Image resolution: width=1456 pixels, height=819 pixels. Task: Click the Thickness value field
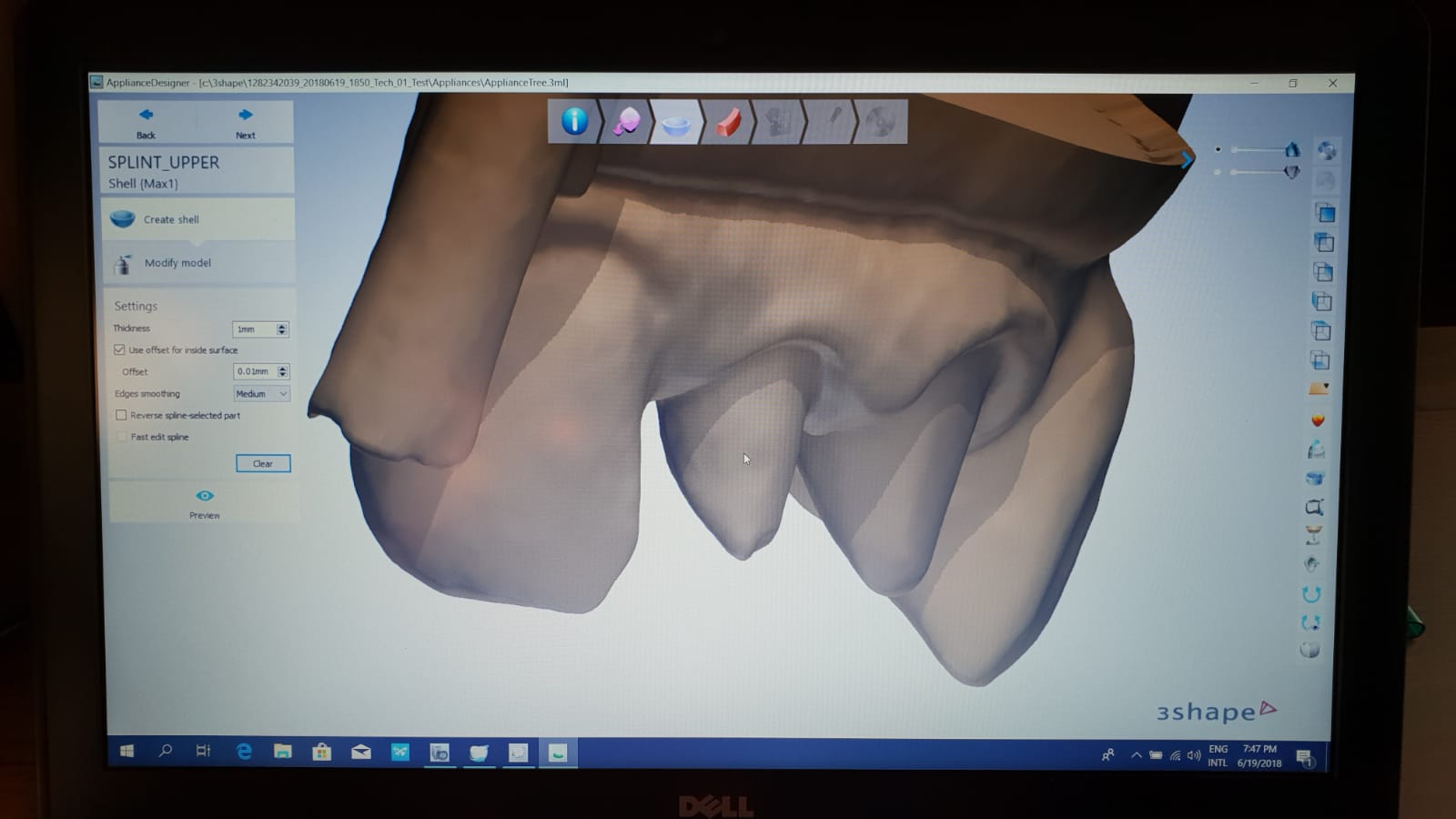click(254, 329)
